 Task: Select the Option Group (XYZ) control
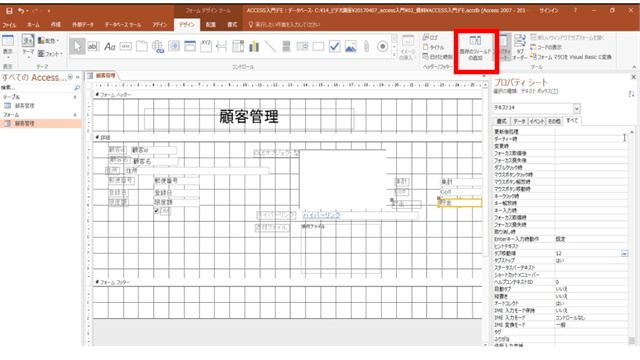tap(206, 47)
